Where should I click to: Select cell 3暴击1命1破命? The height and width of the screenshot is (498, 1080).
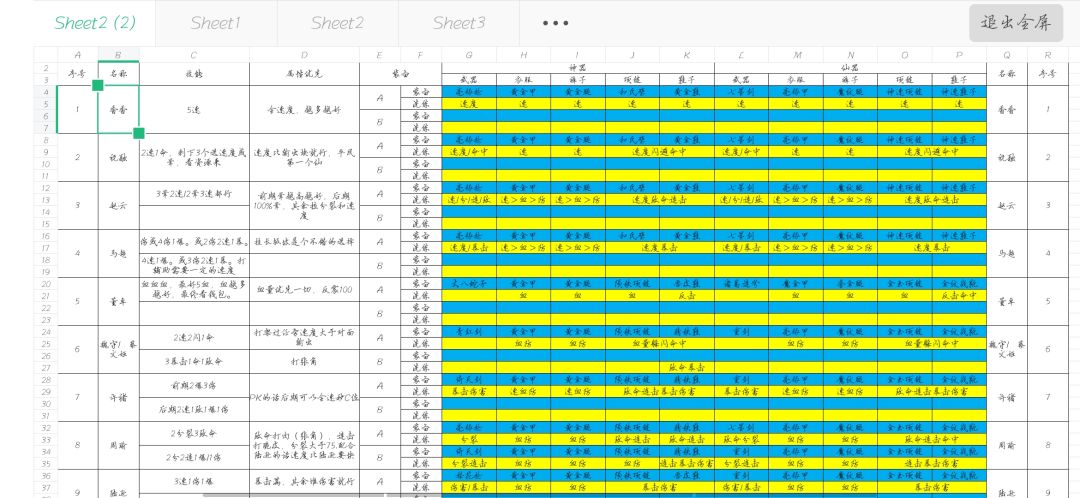tap(194, 362)
